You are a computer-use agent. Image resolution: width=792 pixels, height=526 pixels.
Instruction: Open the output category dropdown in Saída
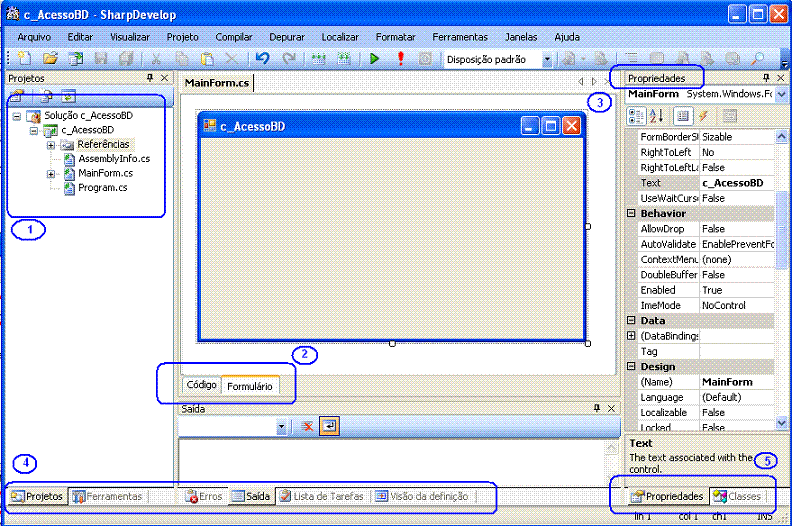coord(281,427)
